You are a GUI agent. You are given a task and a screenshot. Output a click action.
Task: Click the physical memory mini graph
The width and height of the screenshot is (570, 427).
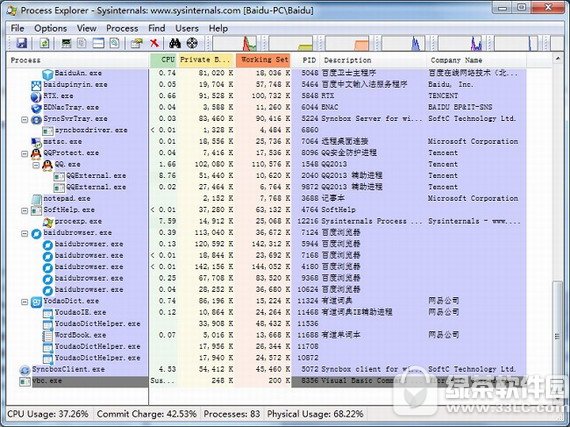click(x=347, y=43)
